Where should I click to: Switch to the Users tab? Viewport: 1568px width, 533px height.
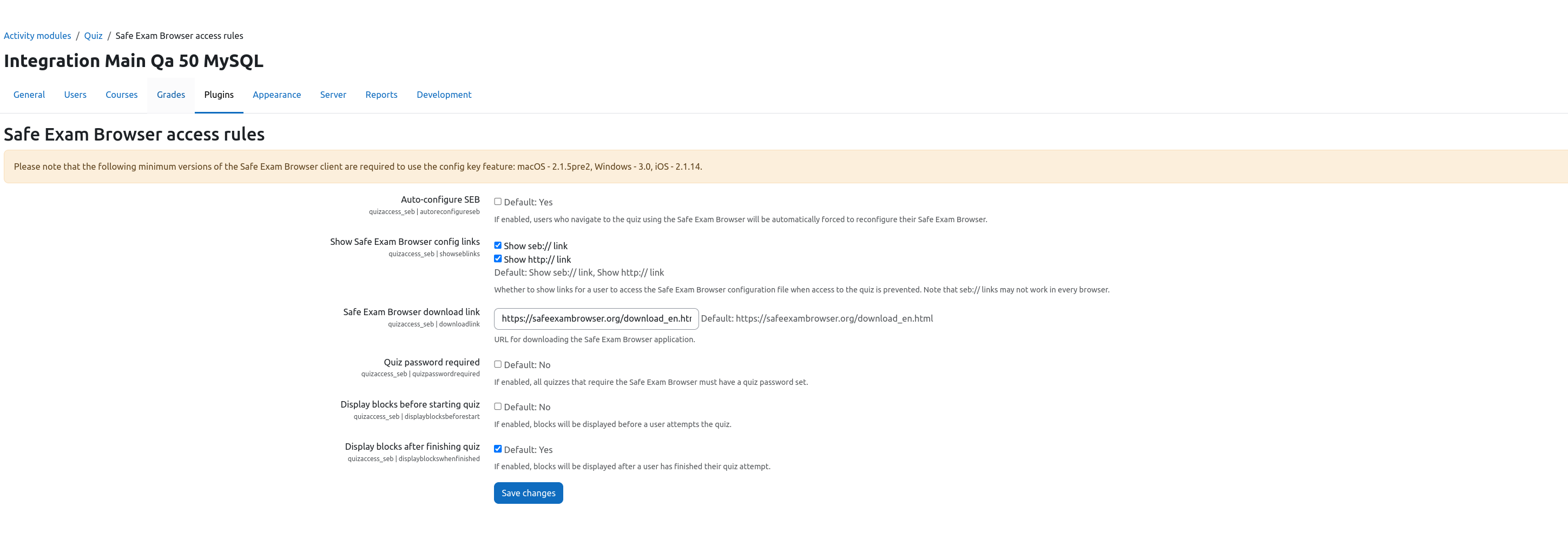pyautogui.click(x=76, y=95)
